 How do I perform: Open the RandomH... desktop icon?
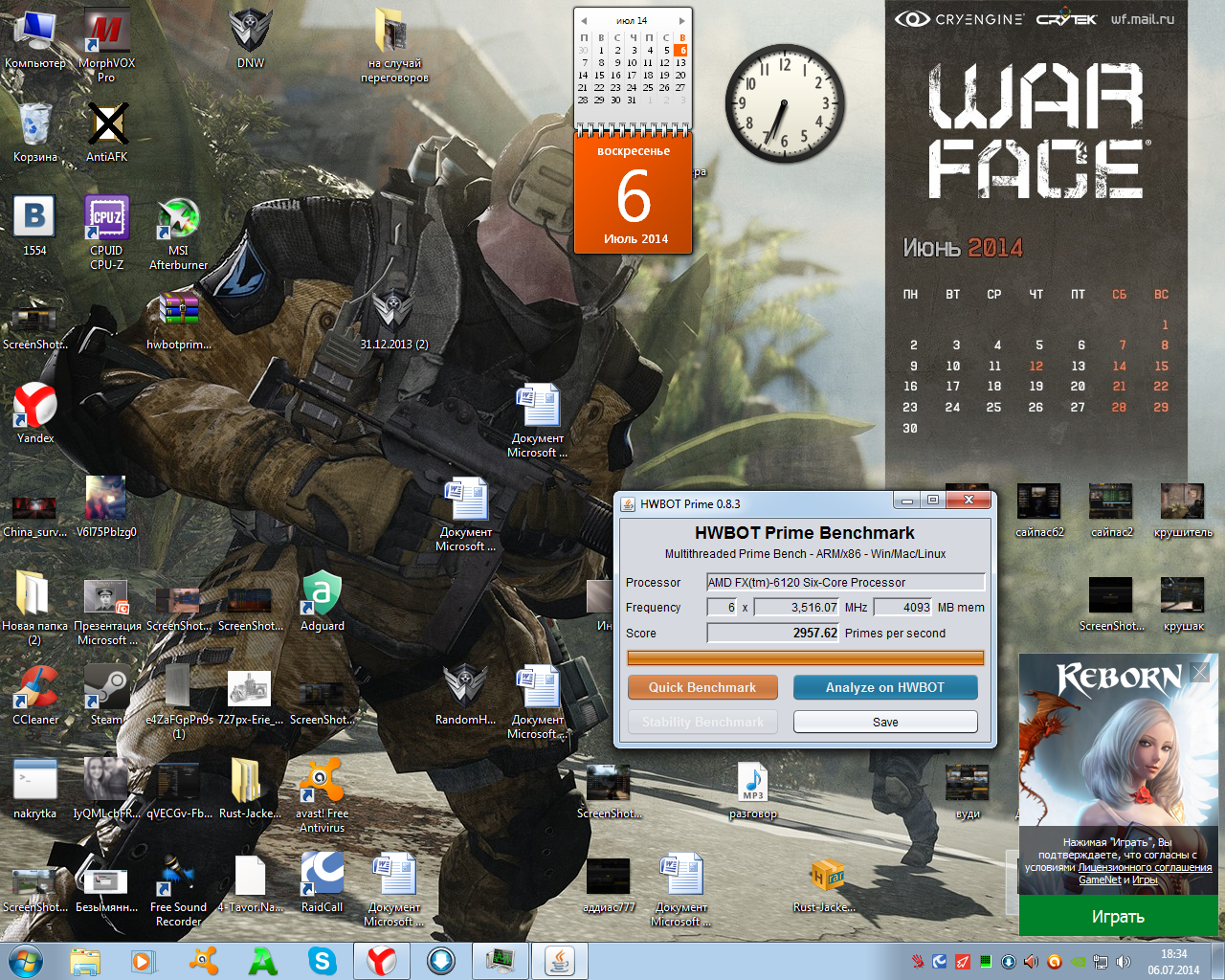pos(465,695)
